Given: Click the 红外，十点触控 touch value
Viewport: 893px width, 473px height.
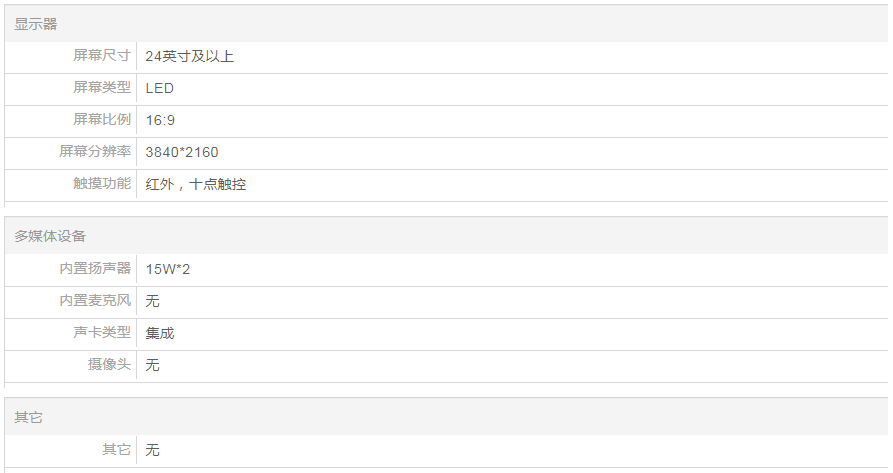Looking at the screenshot, I should (196, 184).
